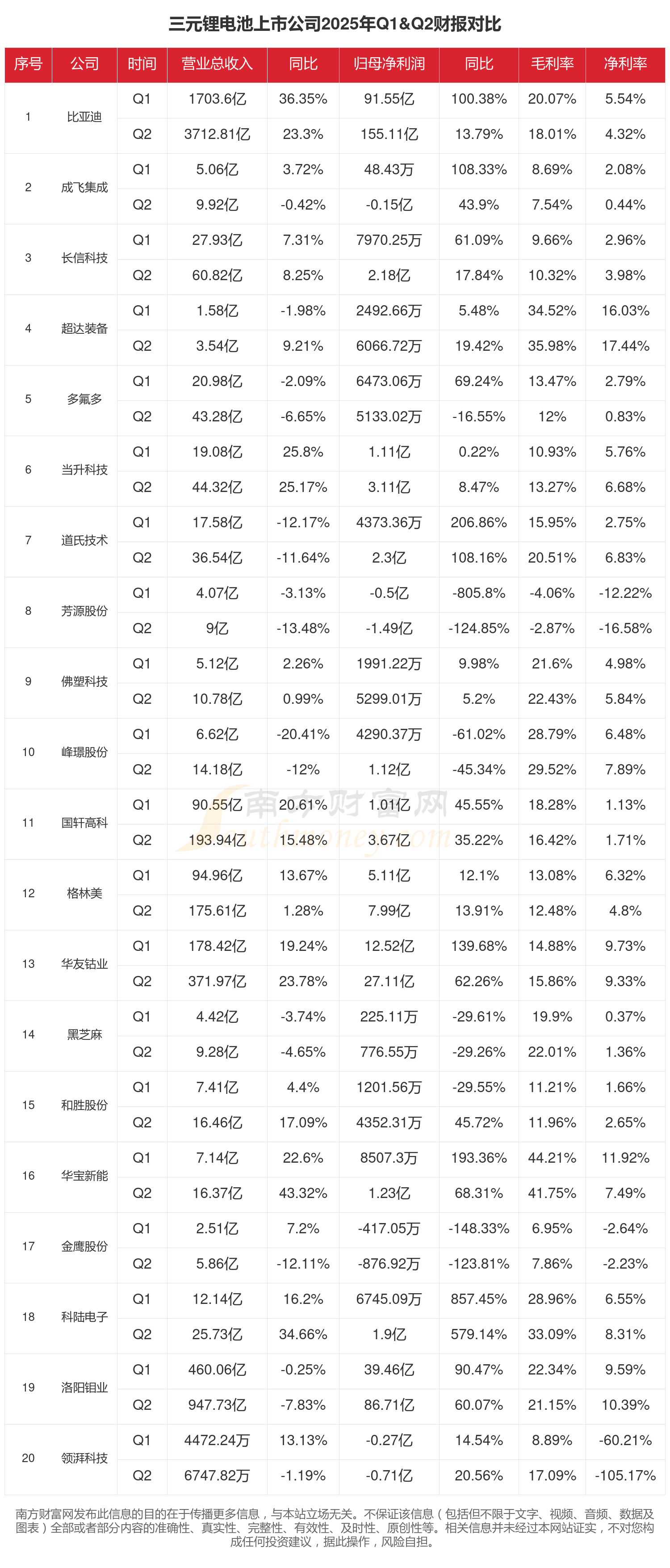Screen dimensions: 670x1568
Task: Click the 序号 column header
Action: (28, 64)
